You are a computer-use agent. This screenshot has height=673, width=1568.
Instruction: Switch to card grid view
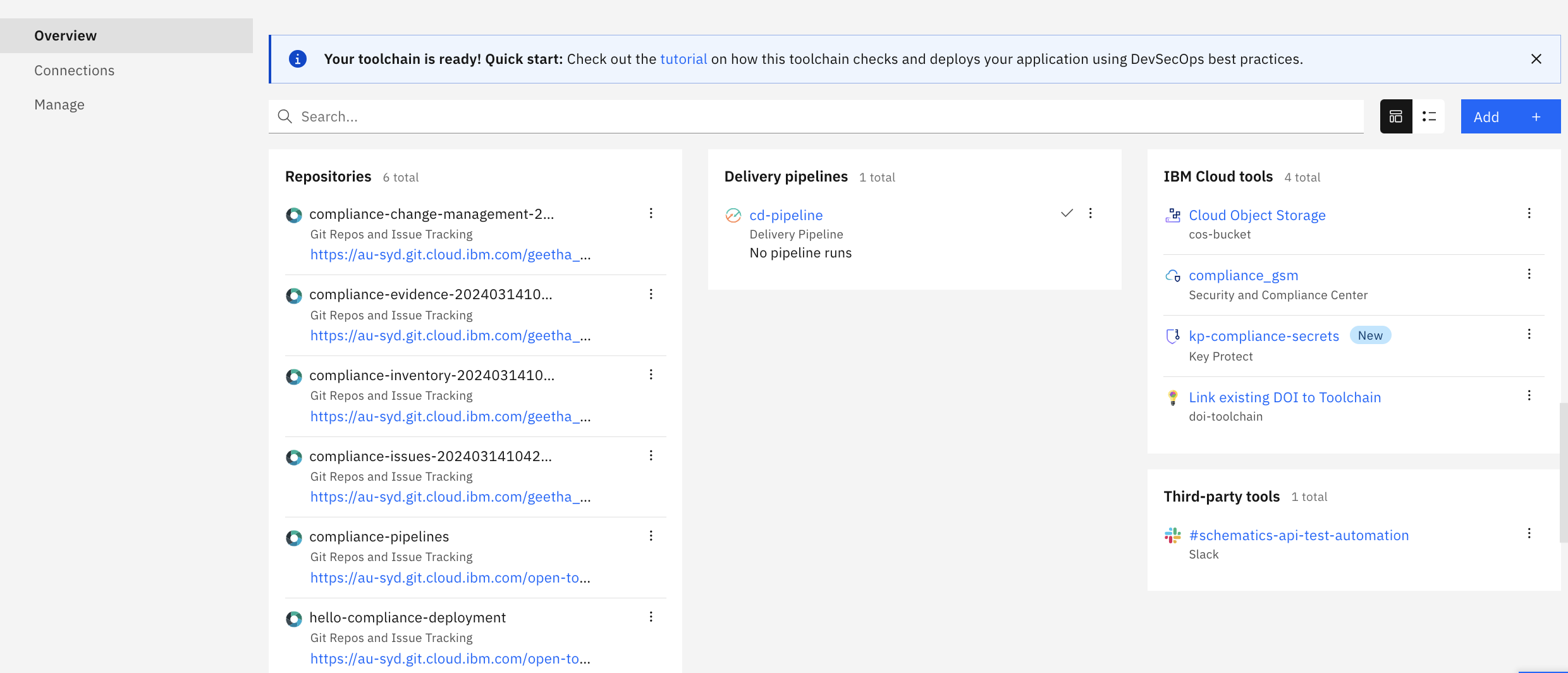[1396, 116]
